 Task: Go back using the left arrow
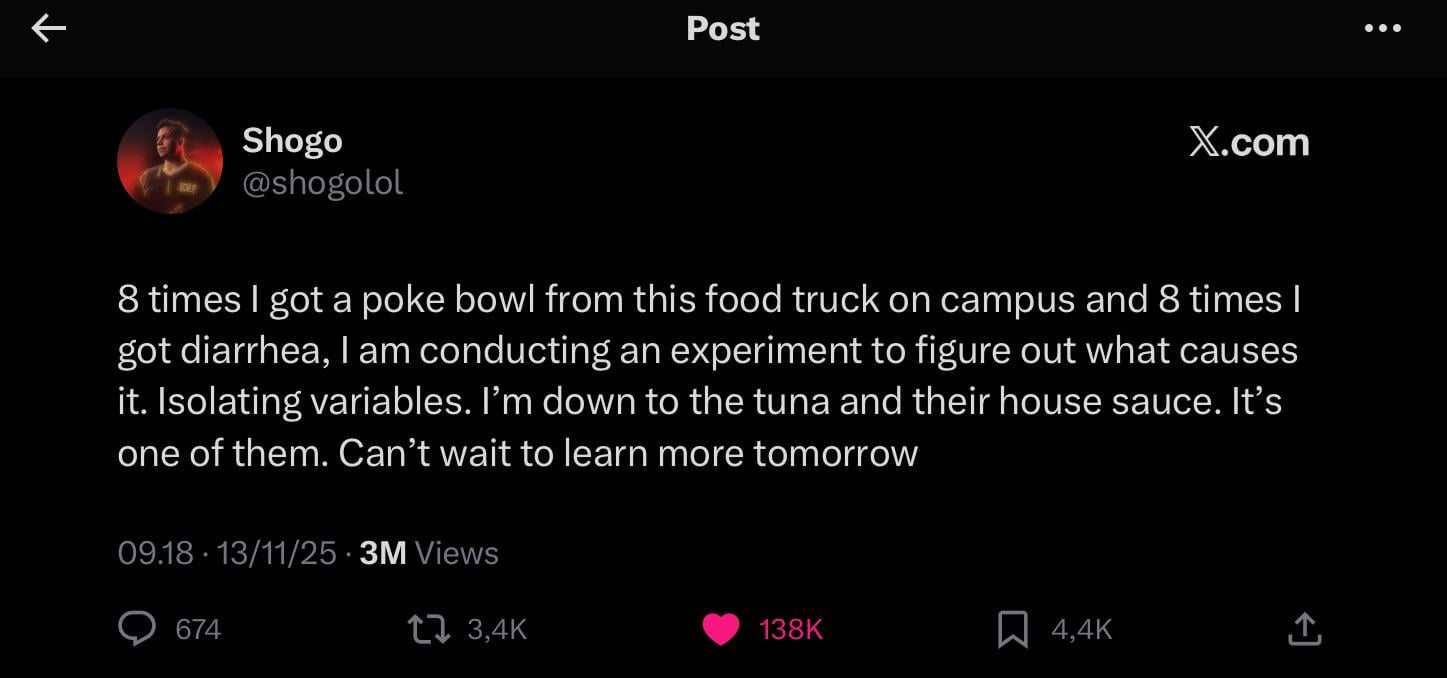[x=48, y=29]
